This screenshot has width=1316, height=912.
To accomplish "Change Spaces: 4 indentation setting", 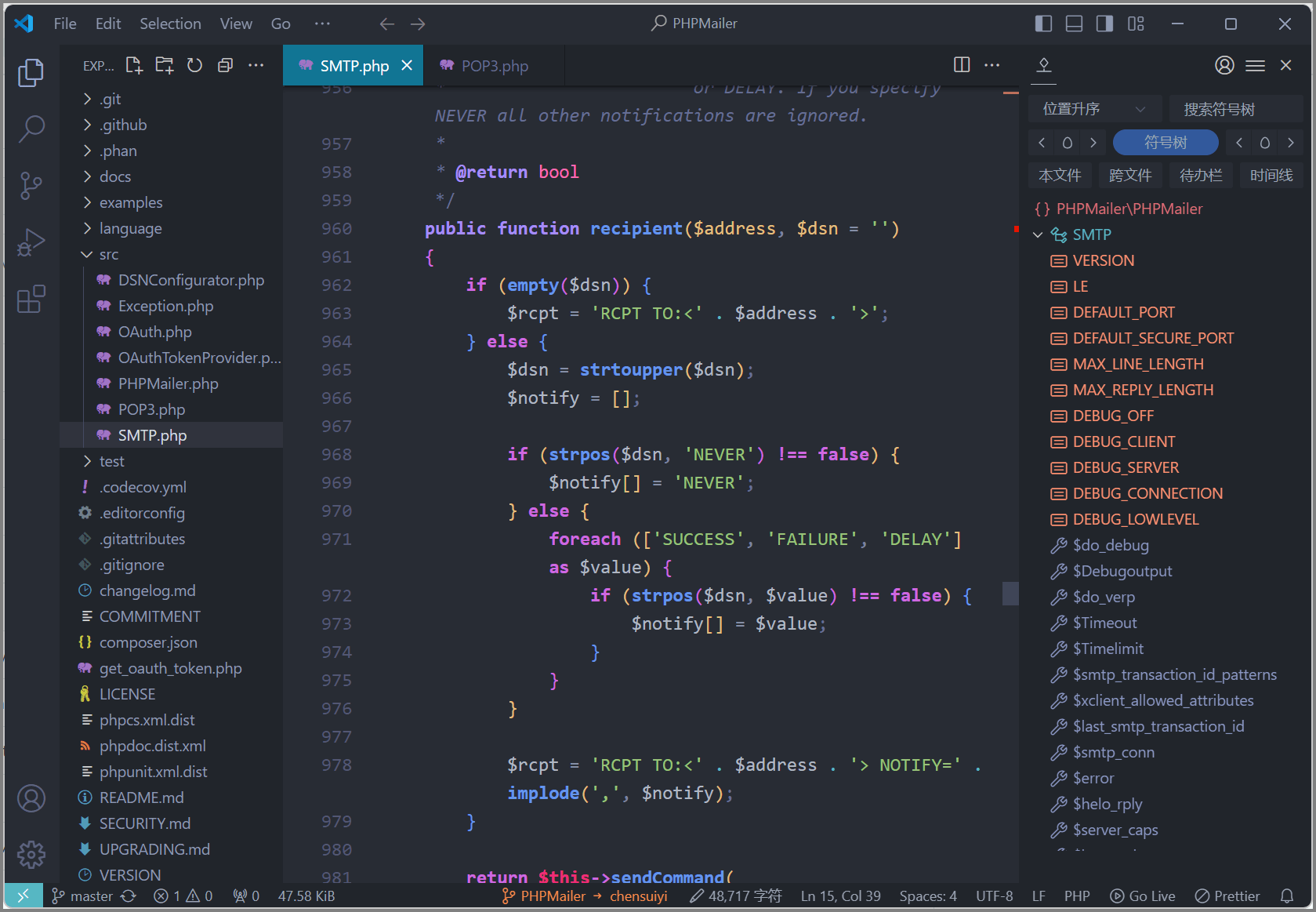I will tap(928, 896).
